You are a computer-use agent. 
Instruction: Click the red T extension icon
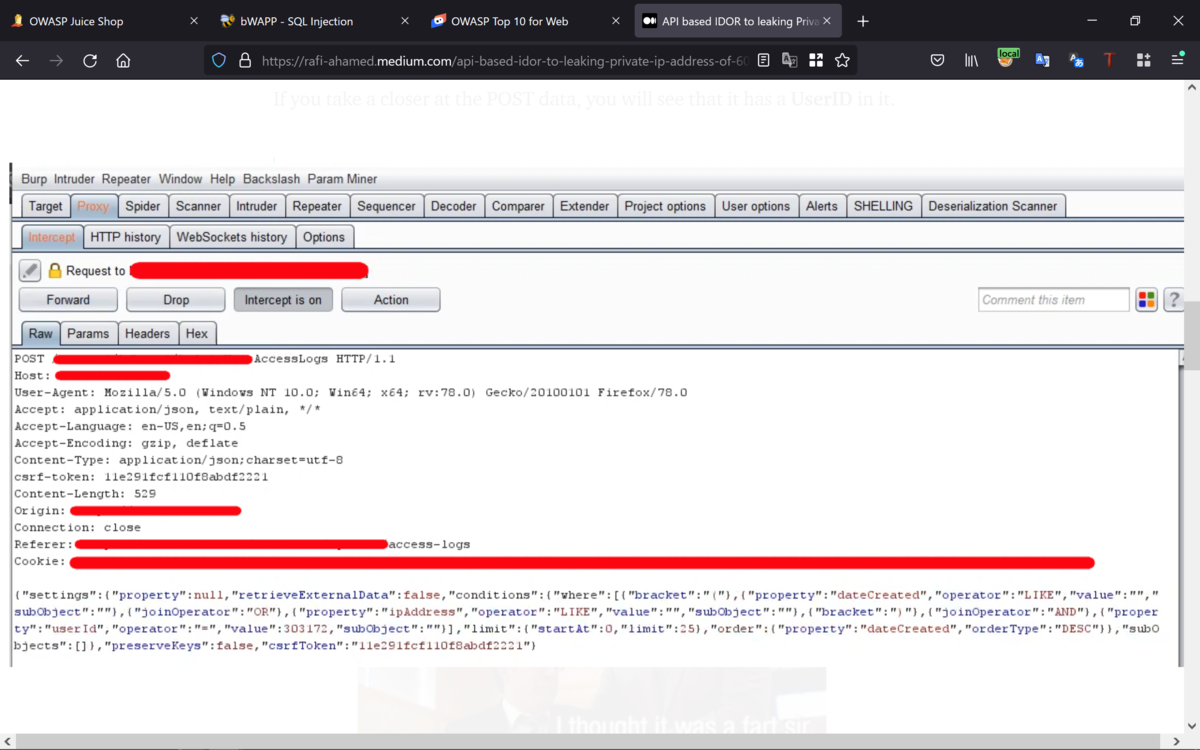(x=1109, y=61)
